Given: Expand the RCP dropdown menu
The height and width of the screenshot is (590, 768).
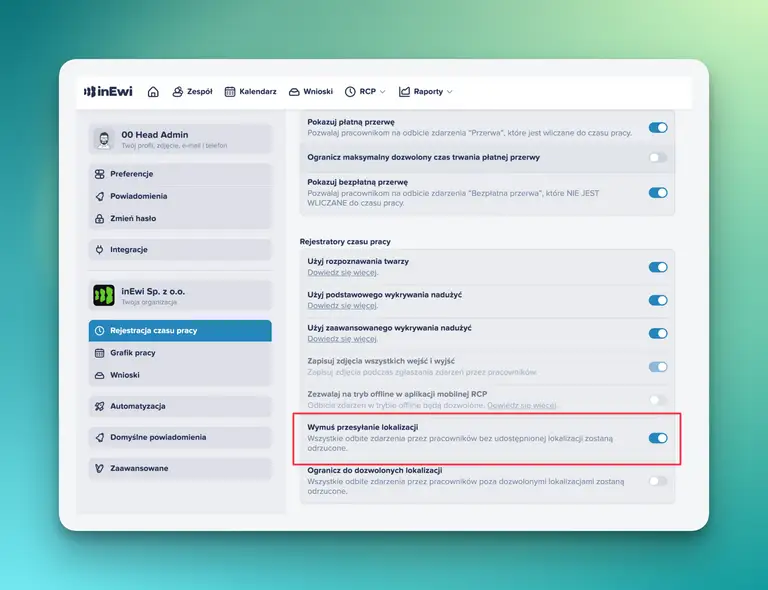Looking at the screenshot, I should pos(365,91).
